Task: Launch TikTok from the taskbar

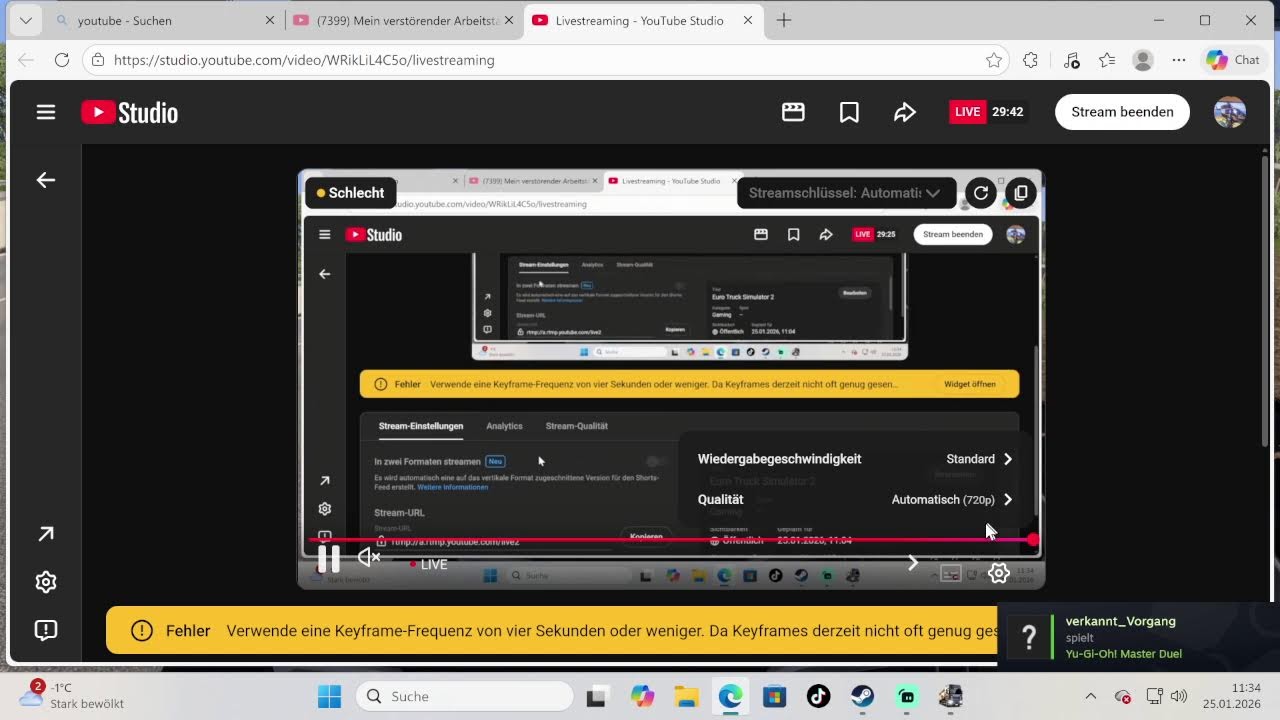Action: 818,696
